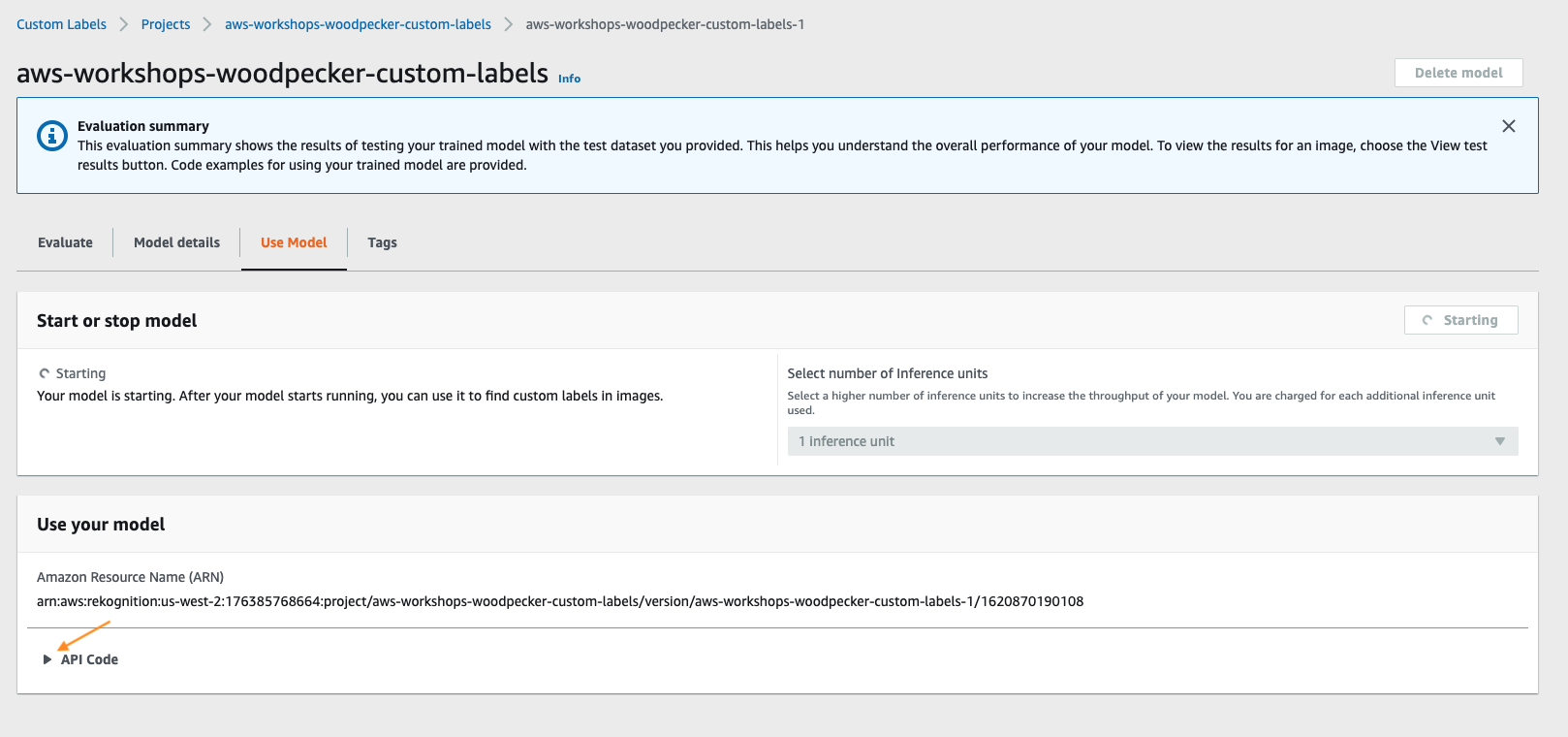1568x737 pixels.
Task: Open aws-workshops-woodpecker-custom-labels breadcrumb link
Action: click(358, 24)
